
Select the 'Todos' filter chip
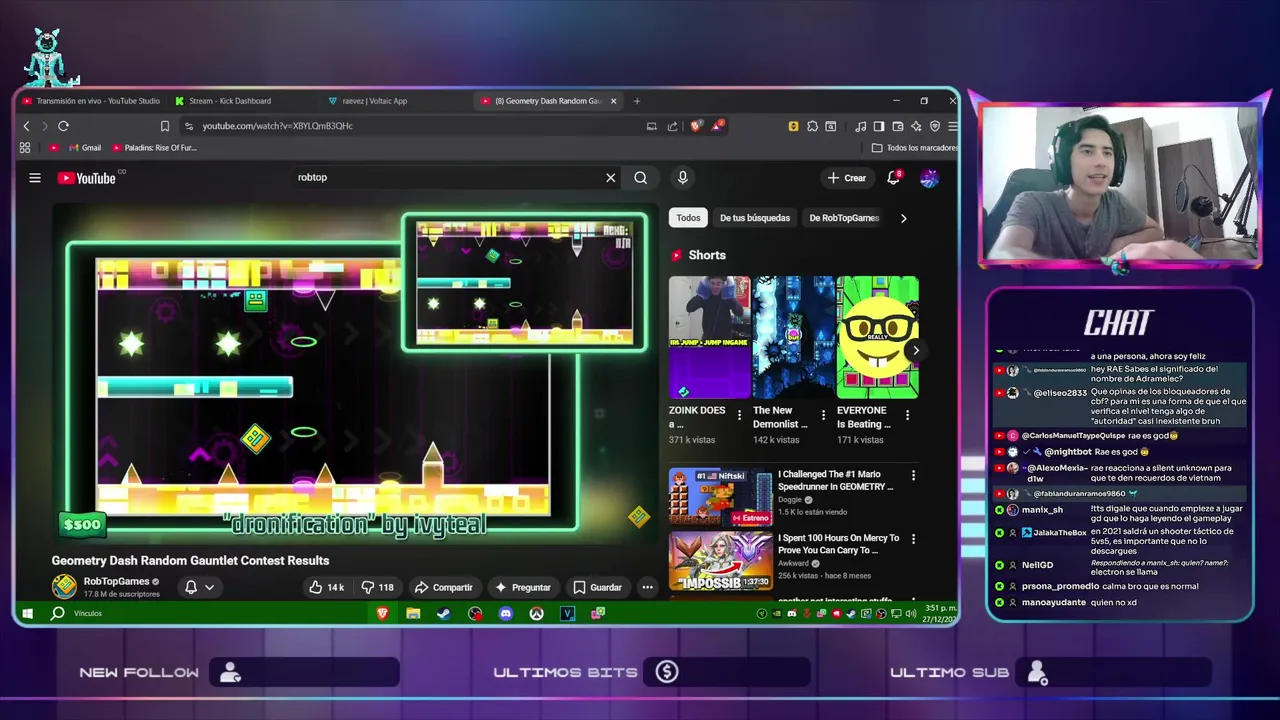[688, 218]
